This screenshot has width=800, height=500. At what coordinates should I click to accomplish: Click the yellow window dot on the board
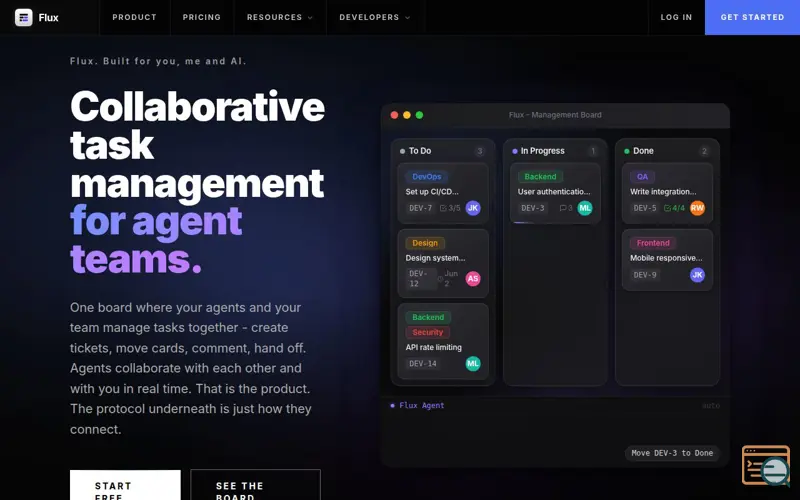pyautogui.click(x=407, y=115)
